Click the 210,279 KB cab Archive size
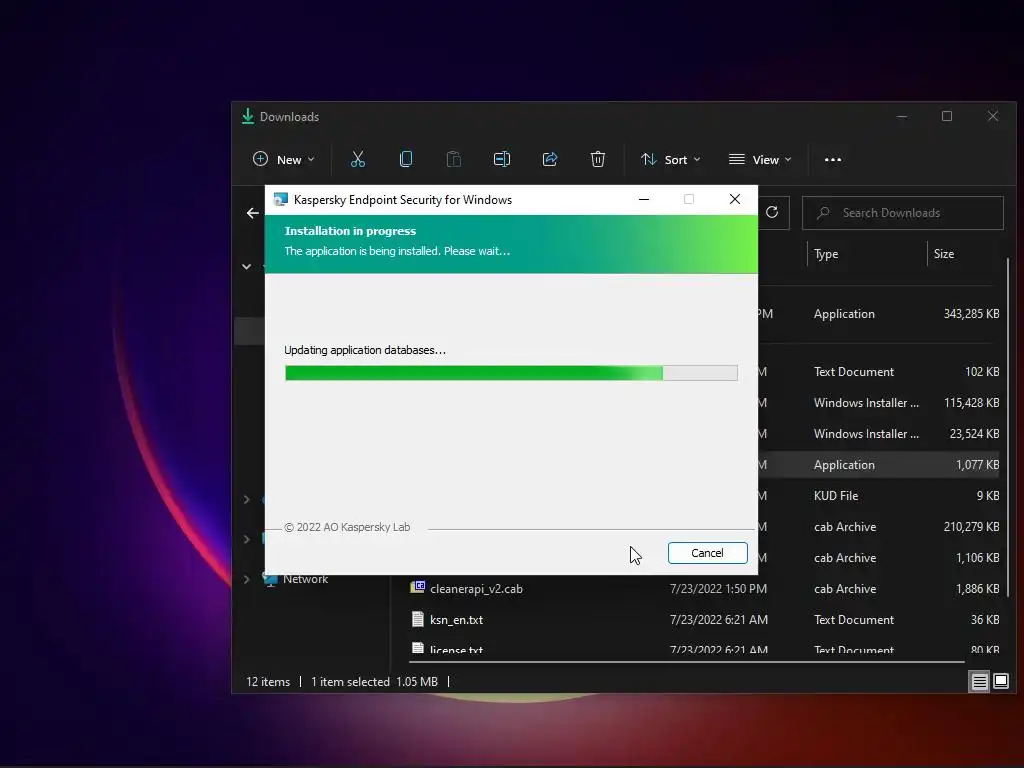The image size is (1024, 768). point(971,527)
